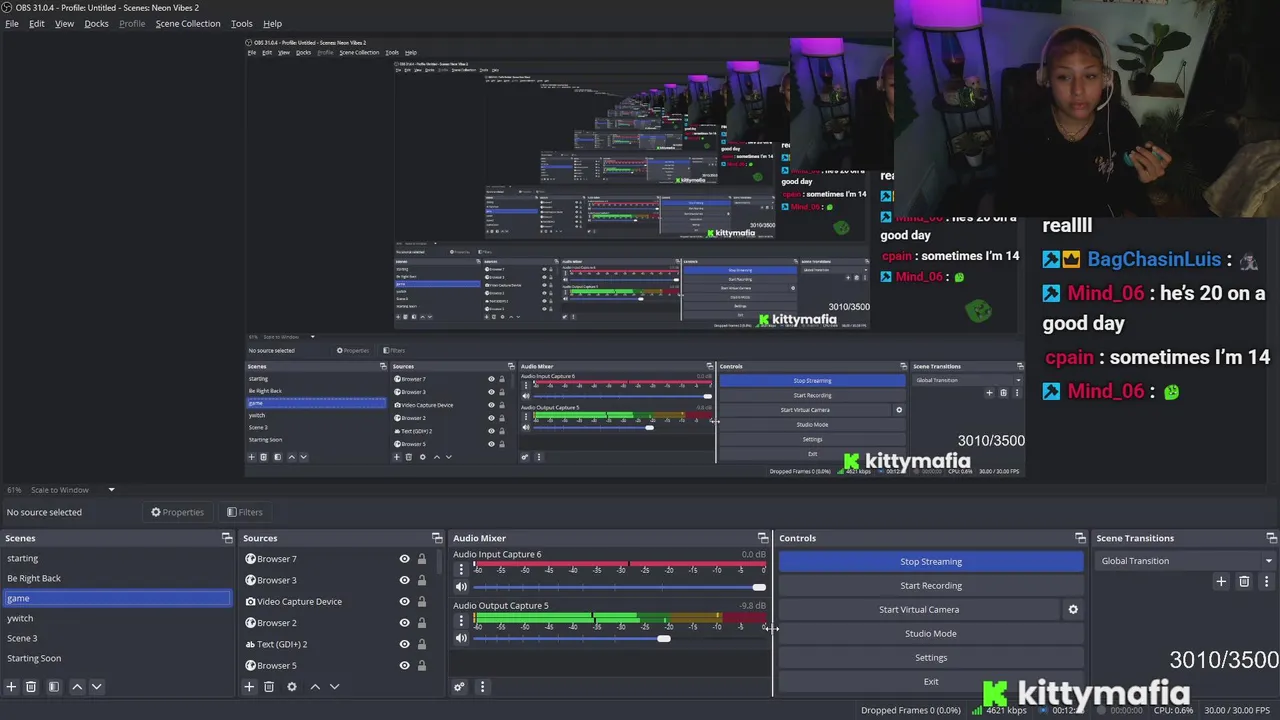Move source down in Sources toolbar
The width and height of the screenshot is (1280, 720).
334,687
